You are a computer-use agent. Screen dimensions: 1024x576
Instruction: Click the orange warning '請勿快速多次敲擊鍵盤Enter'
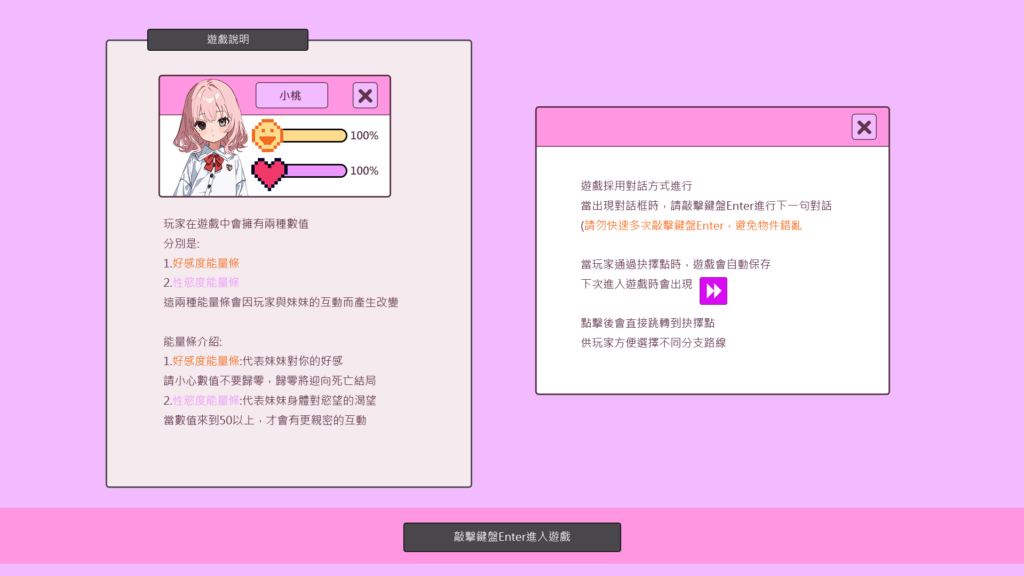coord(654,225)
